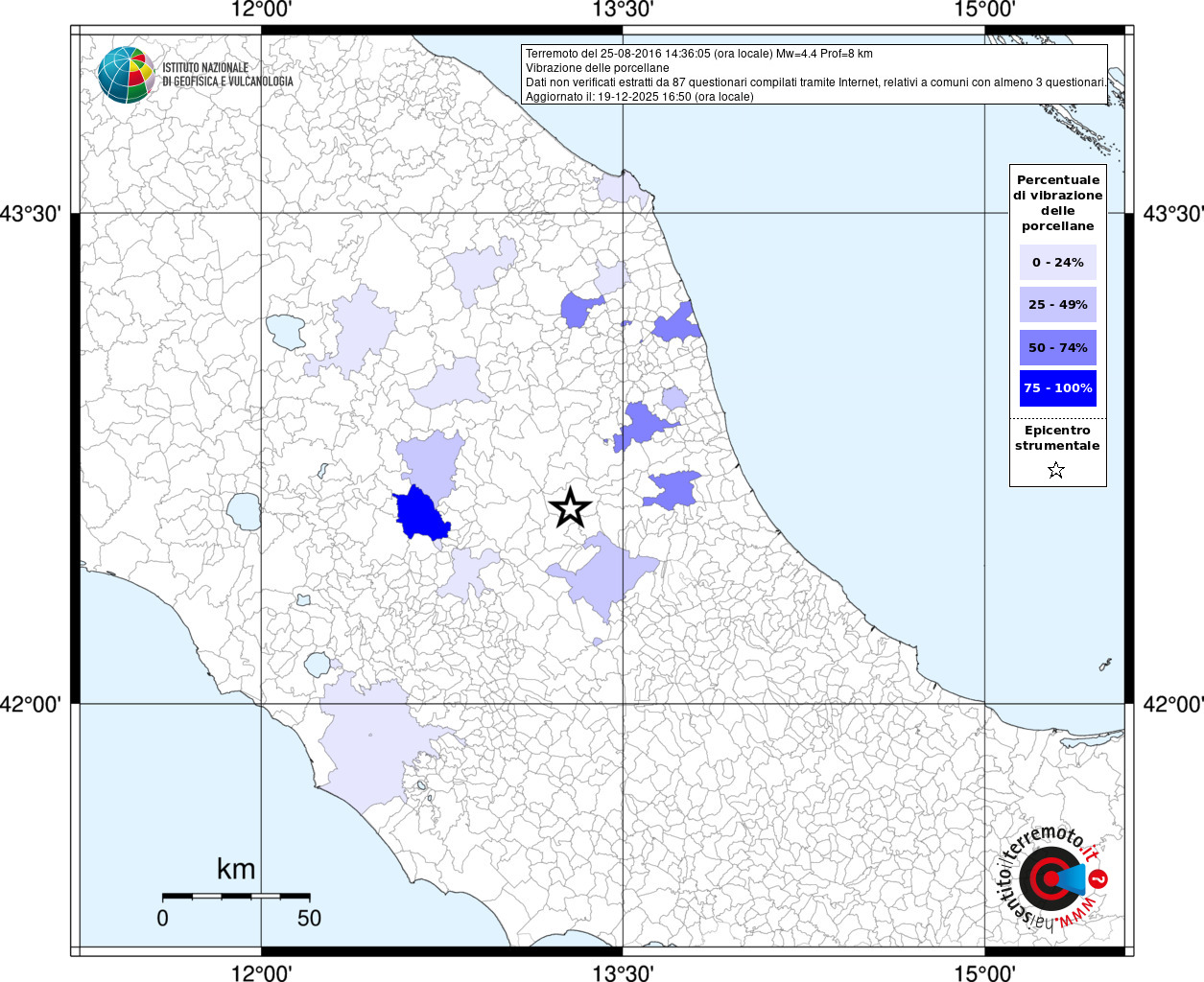Click the 'Percentuale di vibrazione delle porcellane' heading

1057,202
